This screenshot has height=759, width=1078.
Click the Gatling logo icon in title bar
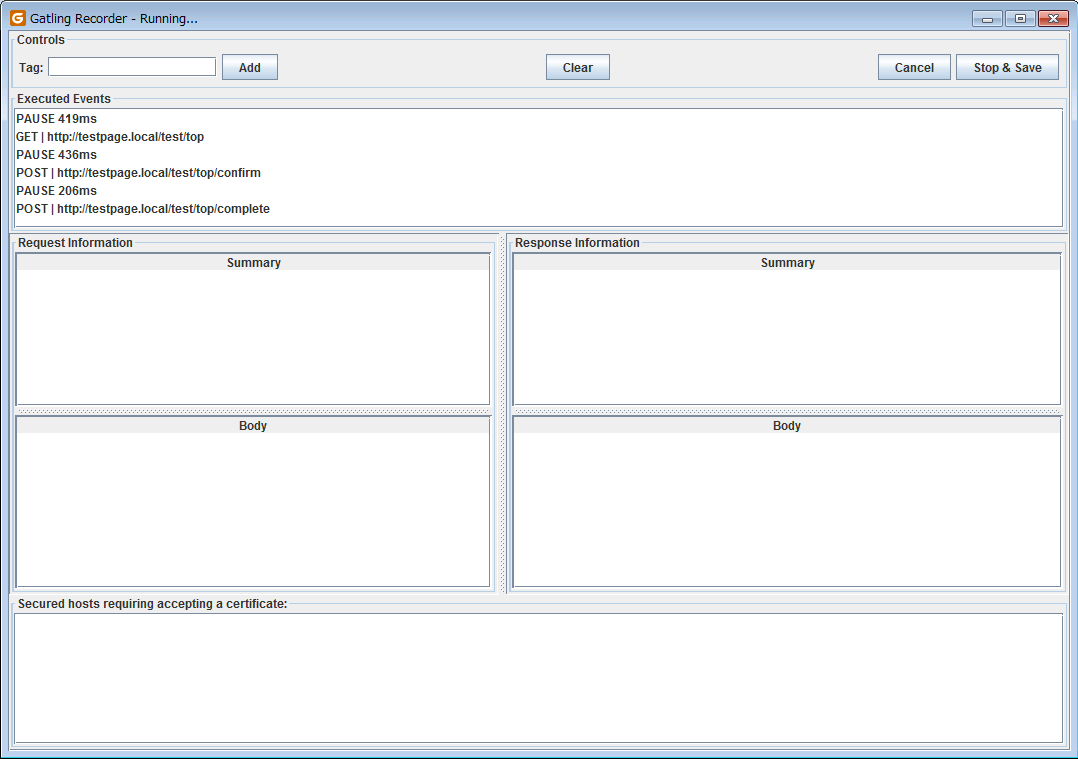[18, 18]
